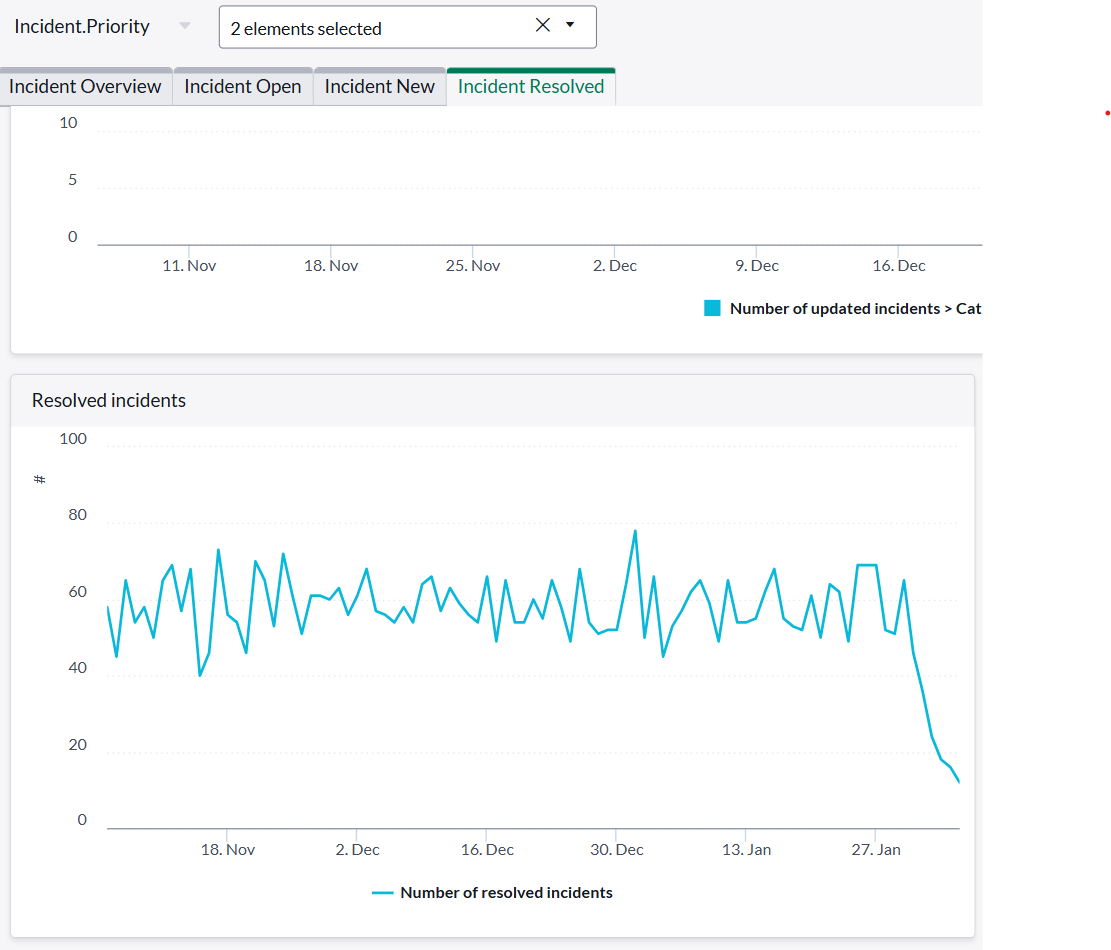
Task: Click the blue square legend swatch for updated incidents
Action: pyautogui.click(x=712, y=308)
